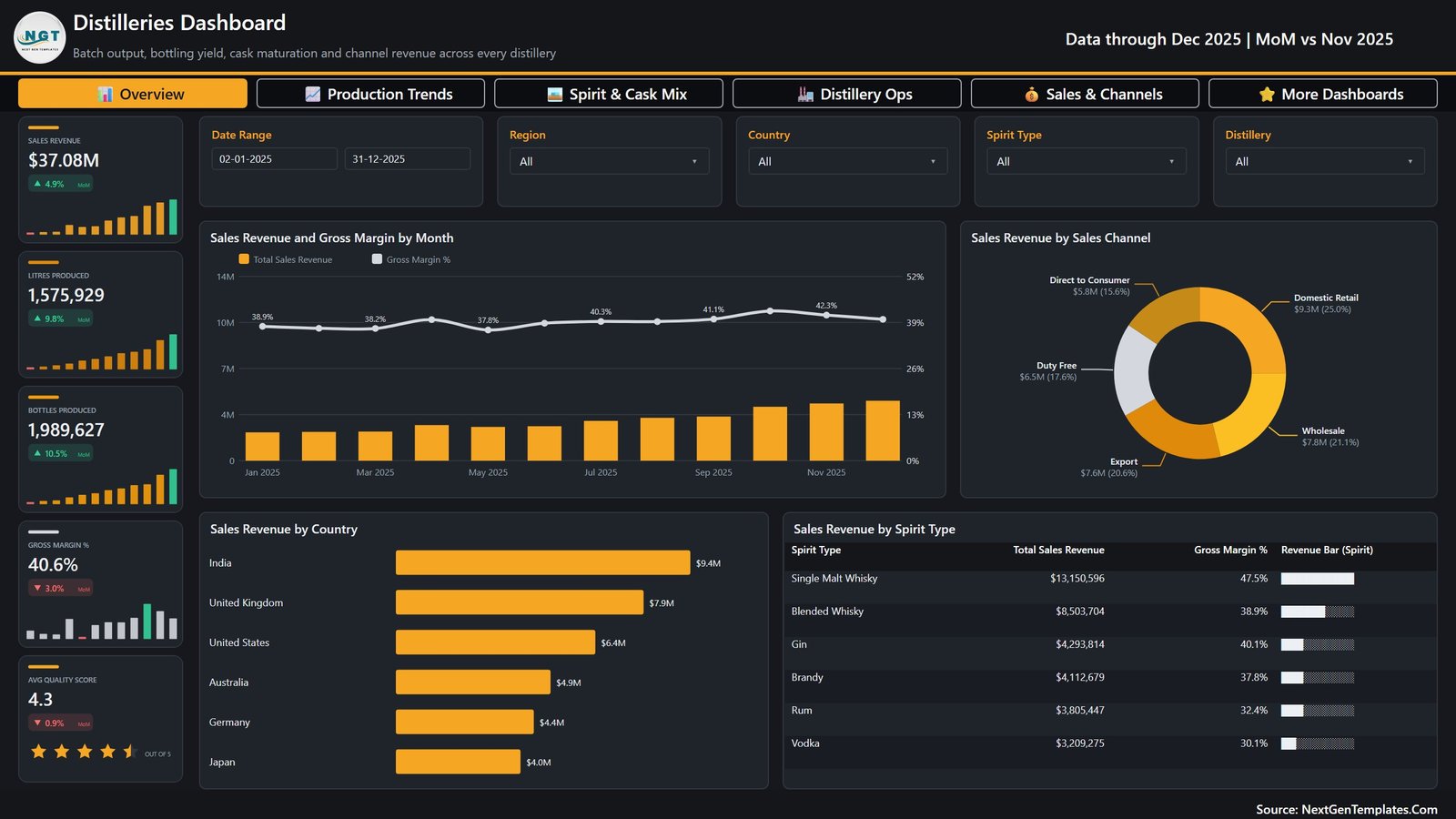The image size is (1456, 819).
Task: Click the Avg Quality Score value 4.3
Action: 41,699
